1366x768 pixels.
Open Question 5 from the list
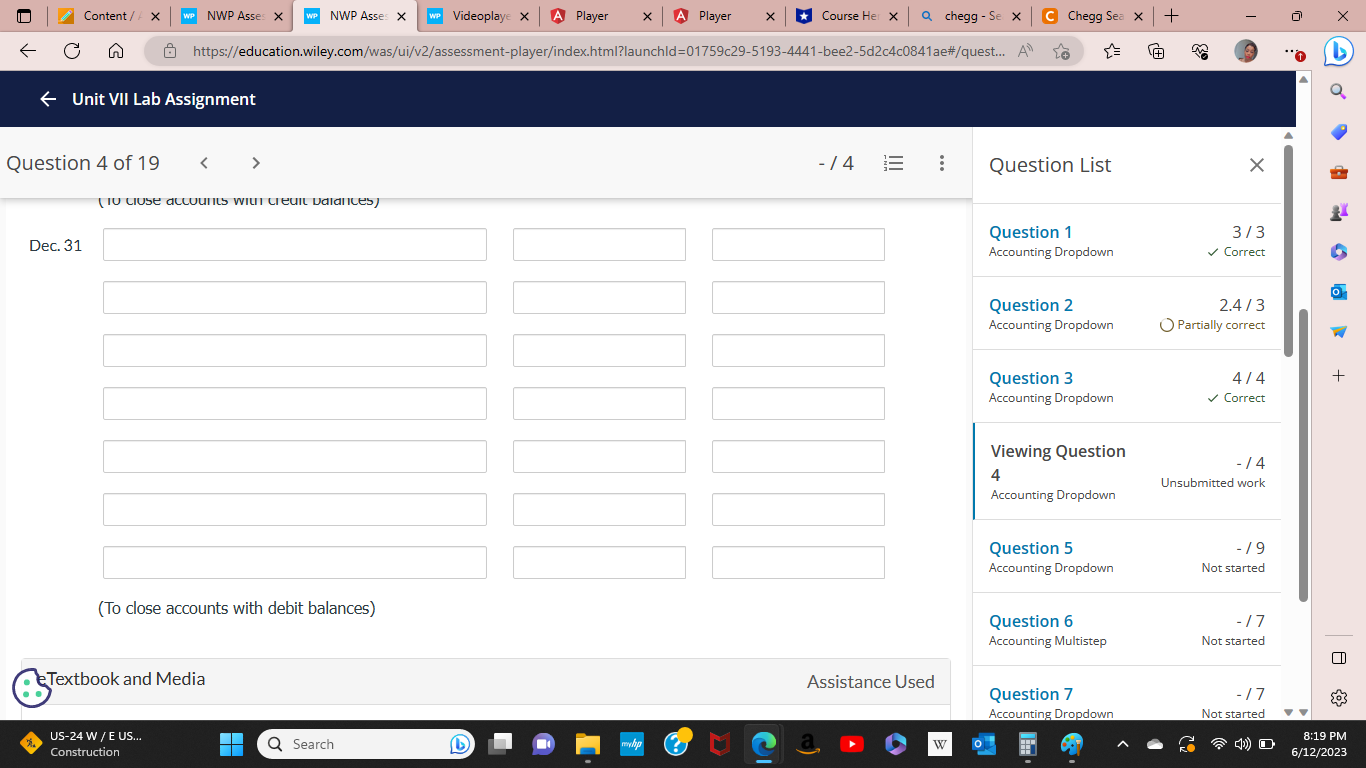[1030, 548]
